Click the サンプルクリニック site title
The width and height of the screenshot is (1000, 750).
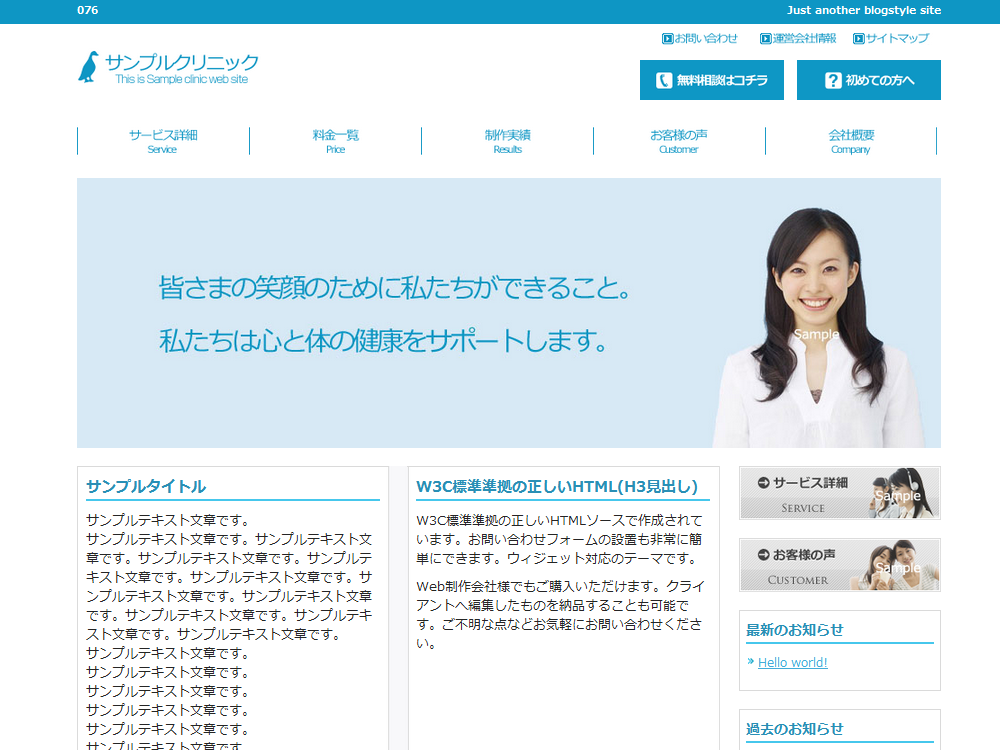pos(182,62)
